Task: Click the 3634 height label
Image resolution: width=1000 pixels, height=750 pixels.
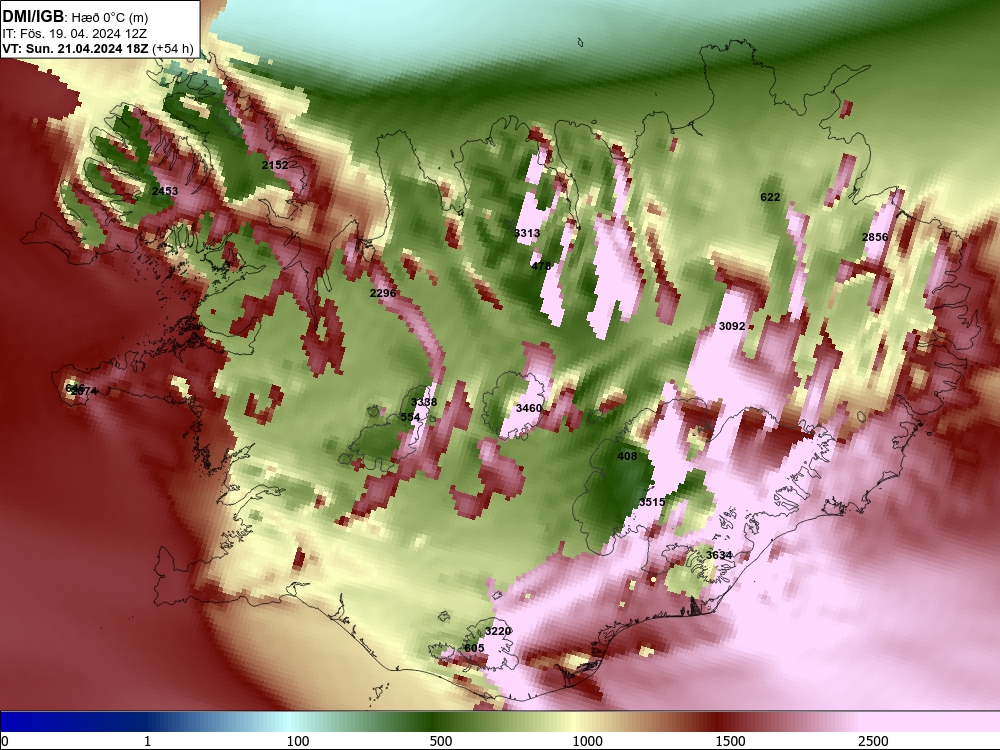Action: (719, 555)
